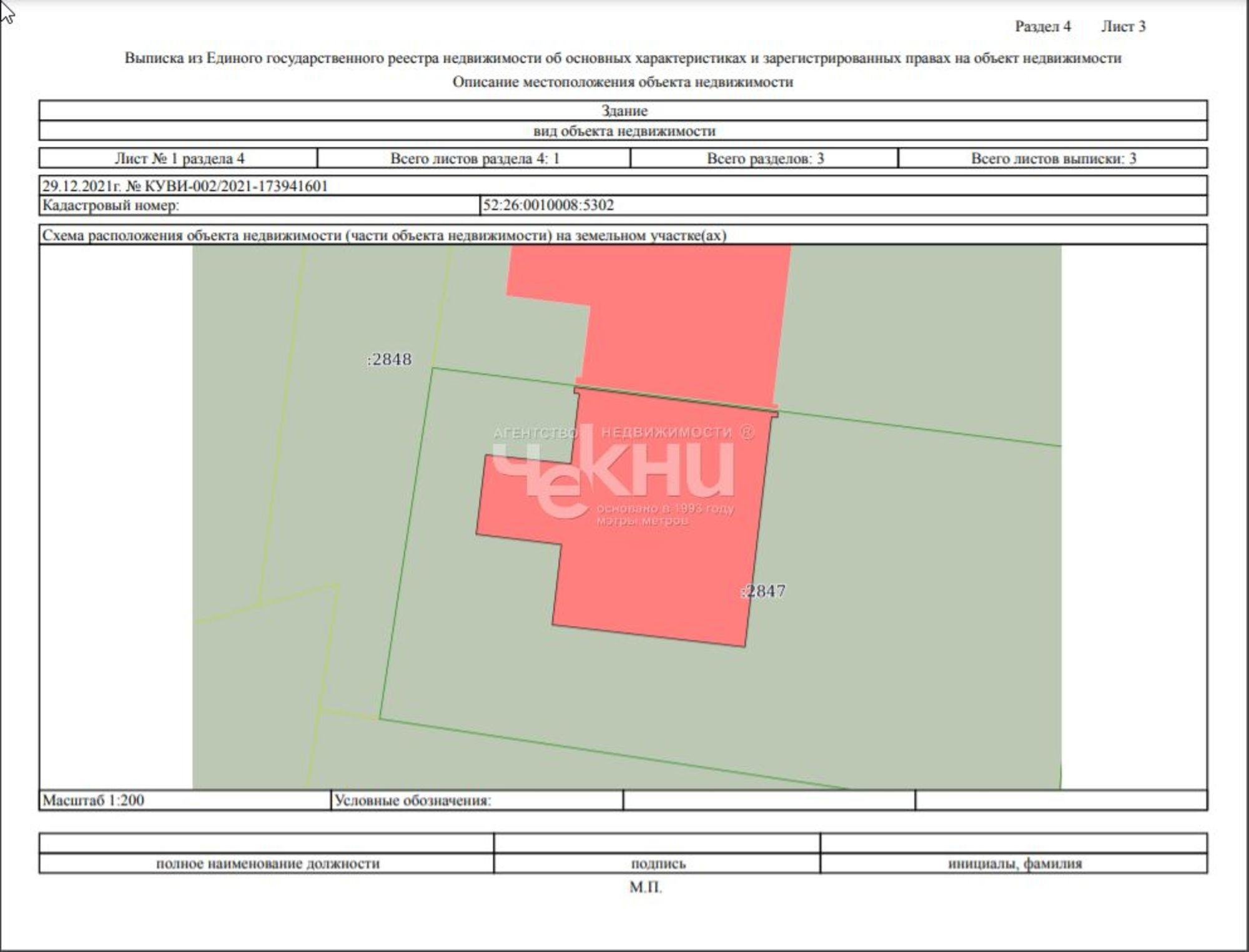Viewport: 1249px width, 952px height.
Task: Select the 'Здание' cell
Action: [623, 110]
